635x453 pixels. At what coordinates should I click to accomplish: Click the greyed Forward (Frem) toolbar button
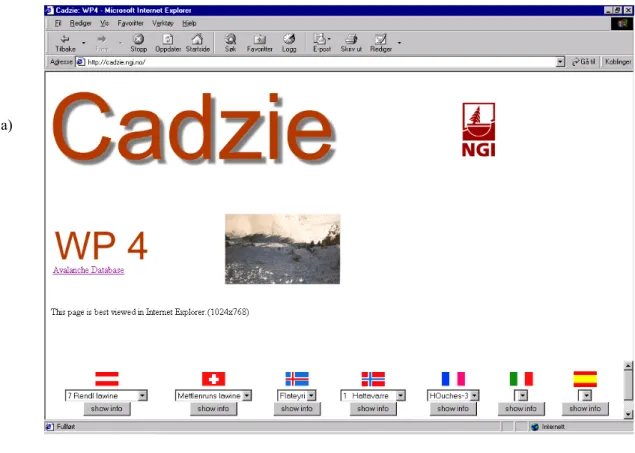102,43
